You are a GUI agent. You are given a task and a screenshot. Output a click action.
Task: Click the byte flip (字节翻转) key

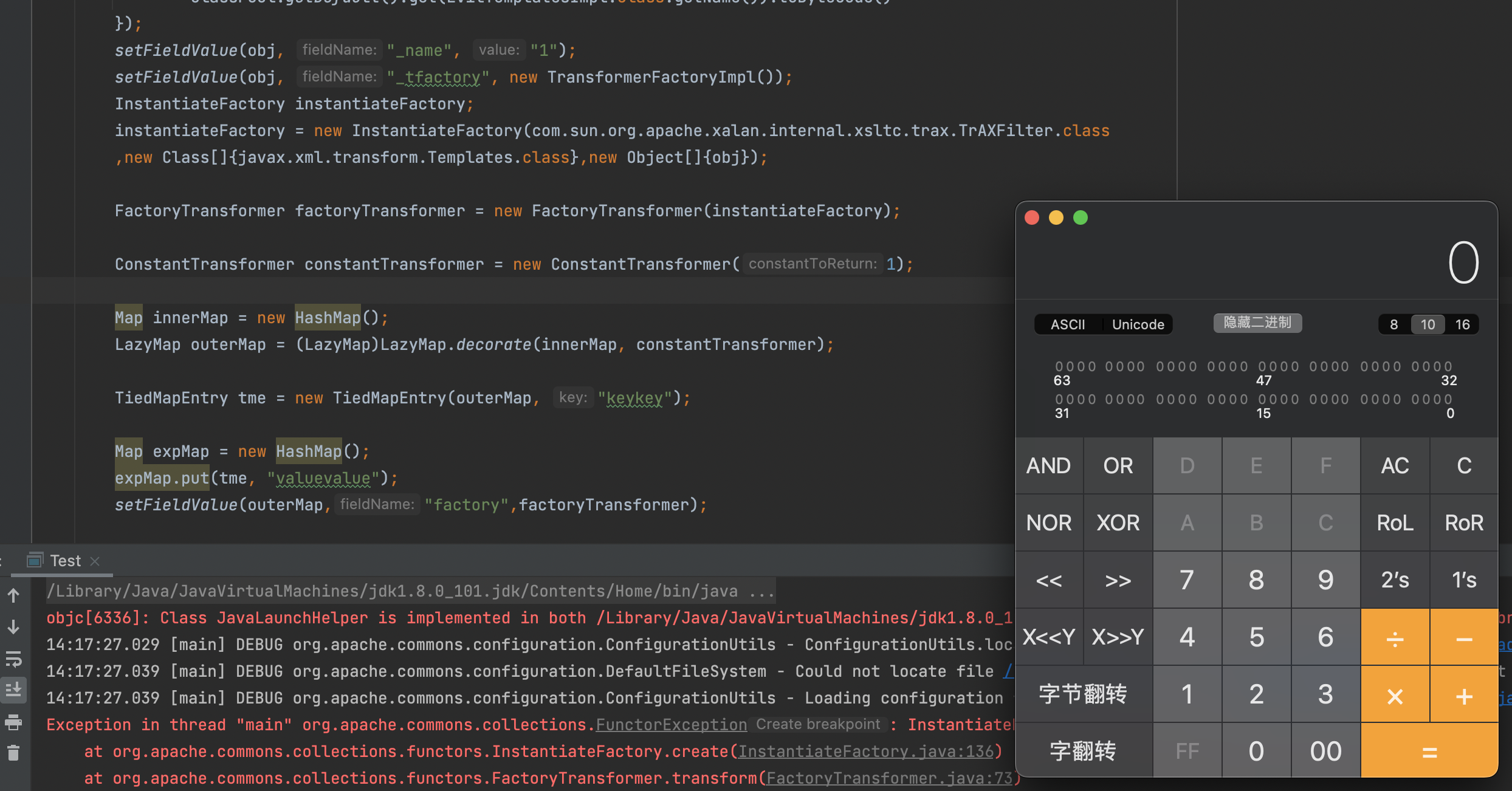[1083, 694]
